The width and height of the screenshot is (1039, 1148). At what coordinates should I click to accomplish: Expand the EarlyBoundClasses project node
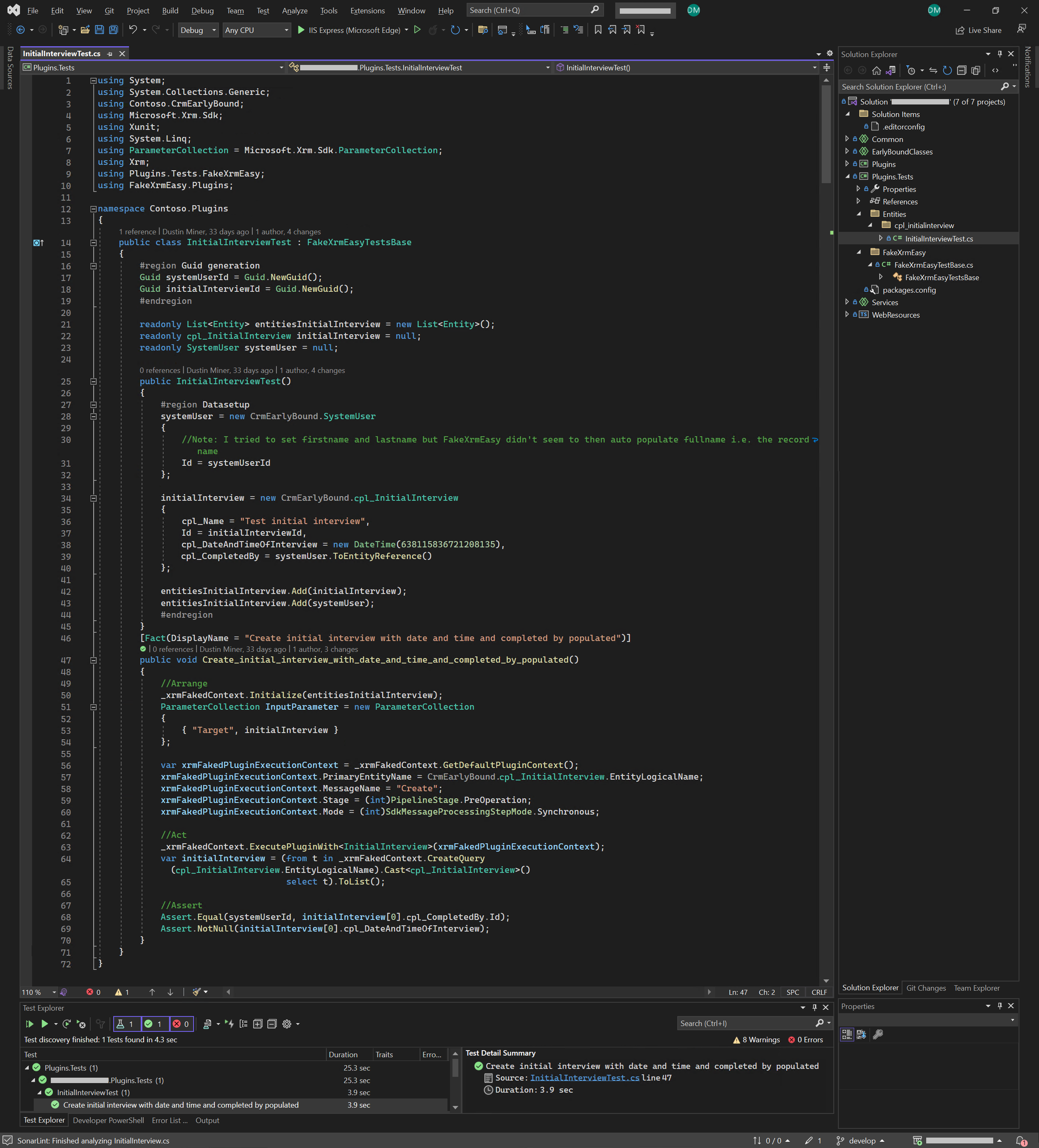pos(847,152)
